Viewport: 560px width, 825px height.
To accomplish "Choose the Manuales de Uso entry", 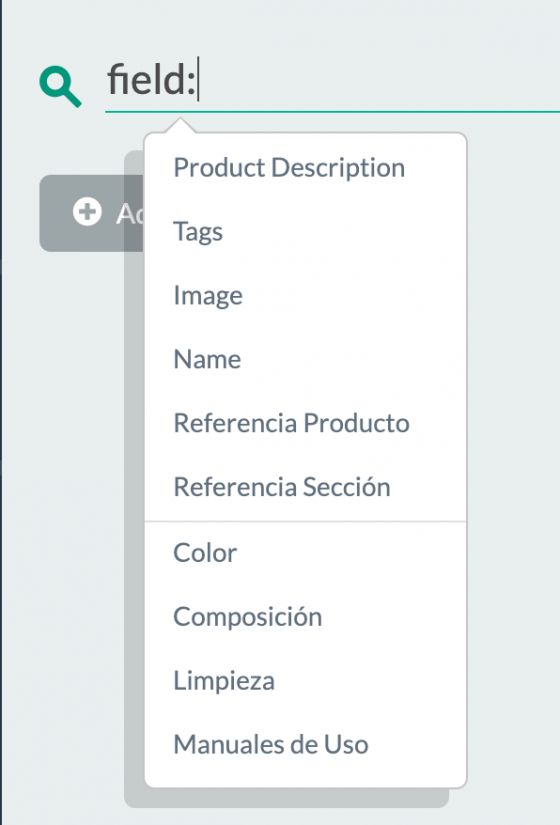I will (x=271, y=744).
